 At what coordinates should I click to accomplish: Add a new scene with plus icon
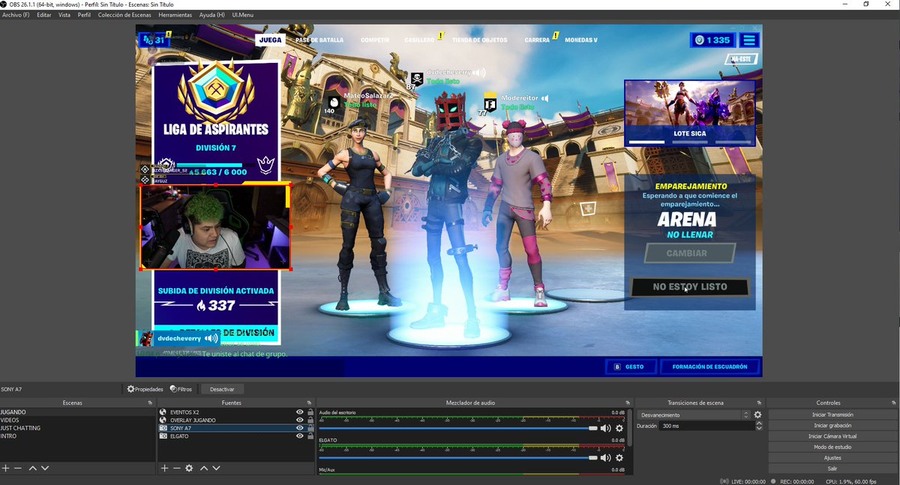6,468
